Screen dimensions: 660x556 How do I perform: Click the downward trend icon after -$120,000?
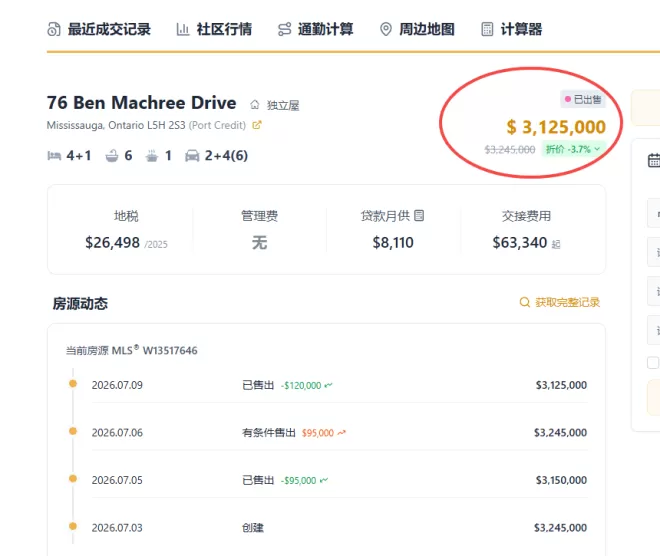pyautogui.click(x=328, y=385)
